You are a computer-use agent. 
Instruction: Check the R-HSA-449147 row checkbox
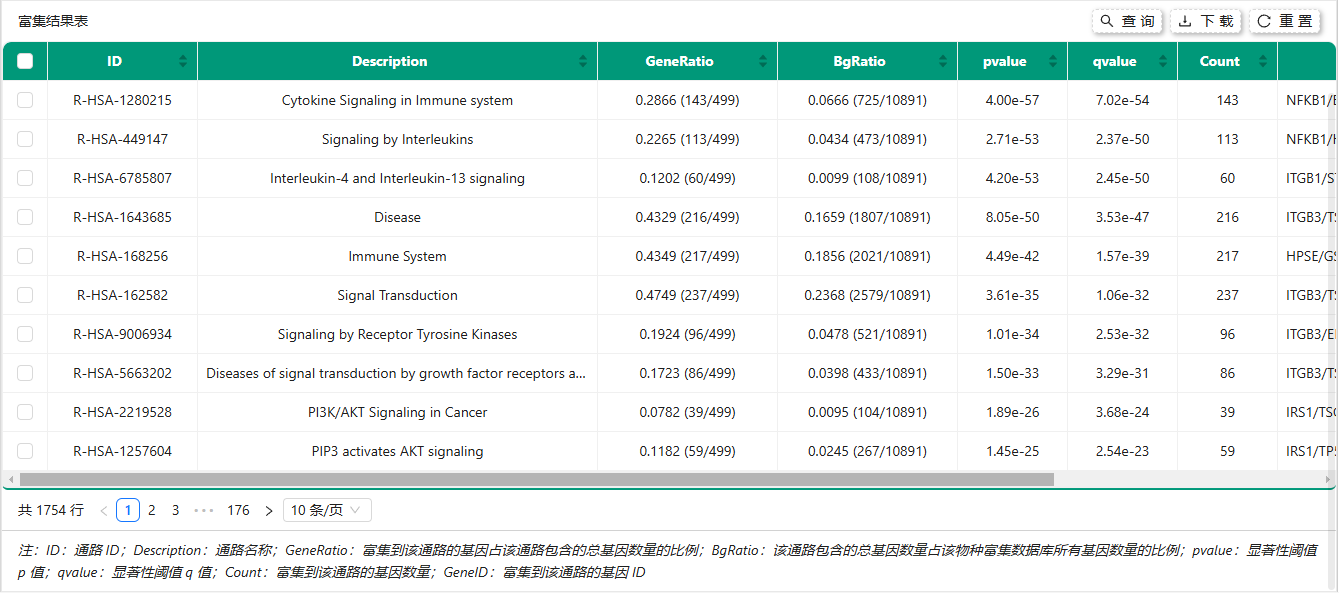coord(25,139)
